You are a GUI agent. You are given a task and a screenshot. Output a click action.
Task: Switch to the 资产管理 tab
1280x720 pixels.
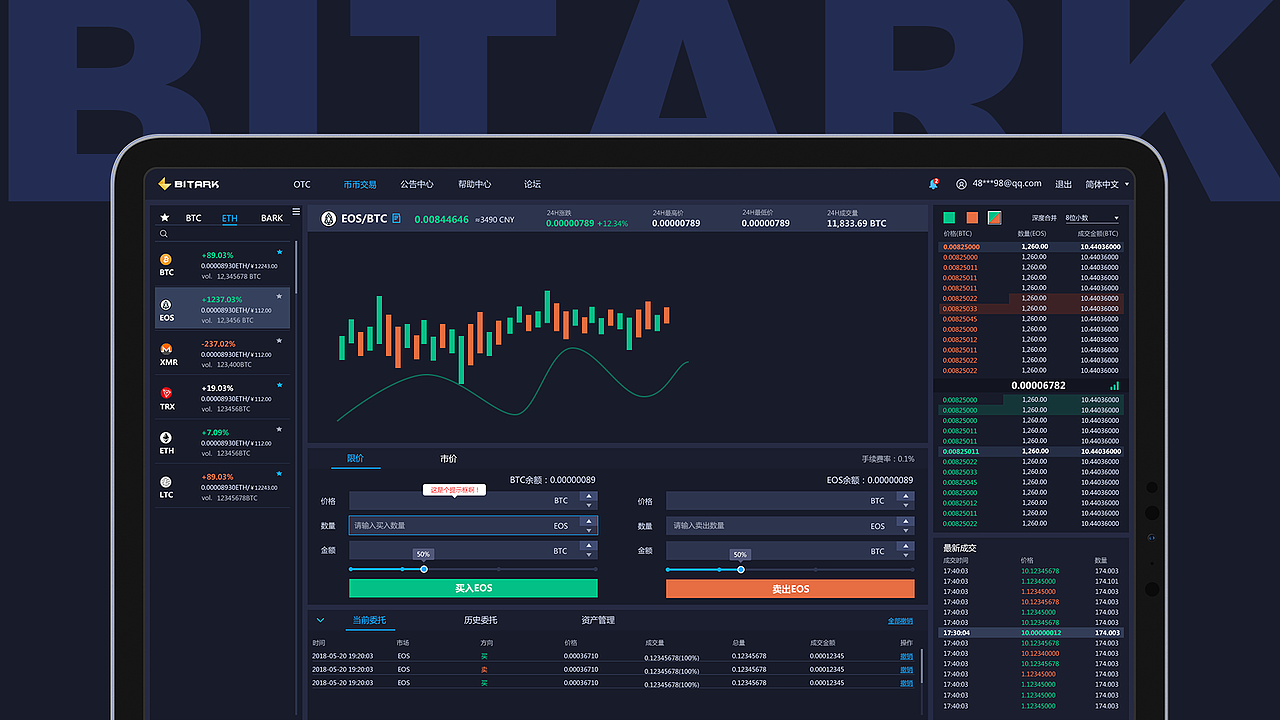pos(598,620)
